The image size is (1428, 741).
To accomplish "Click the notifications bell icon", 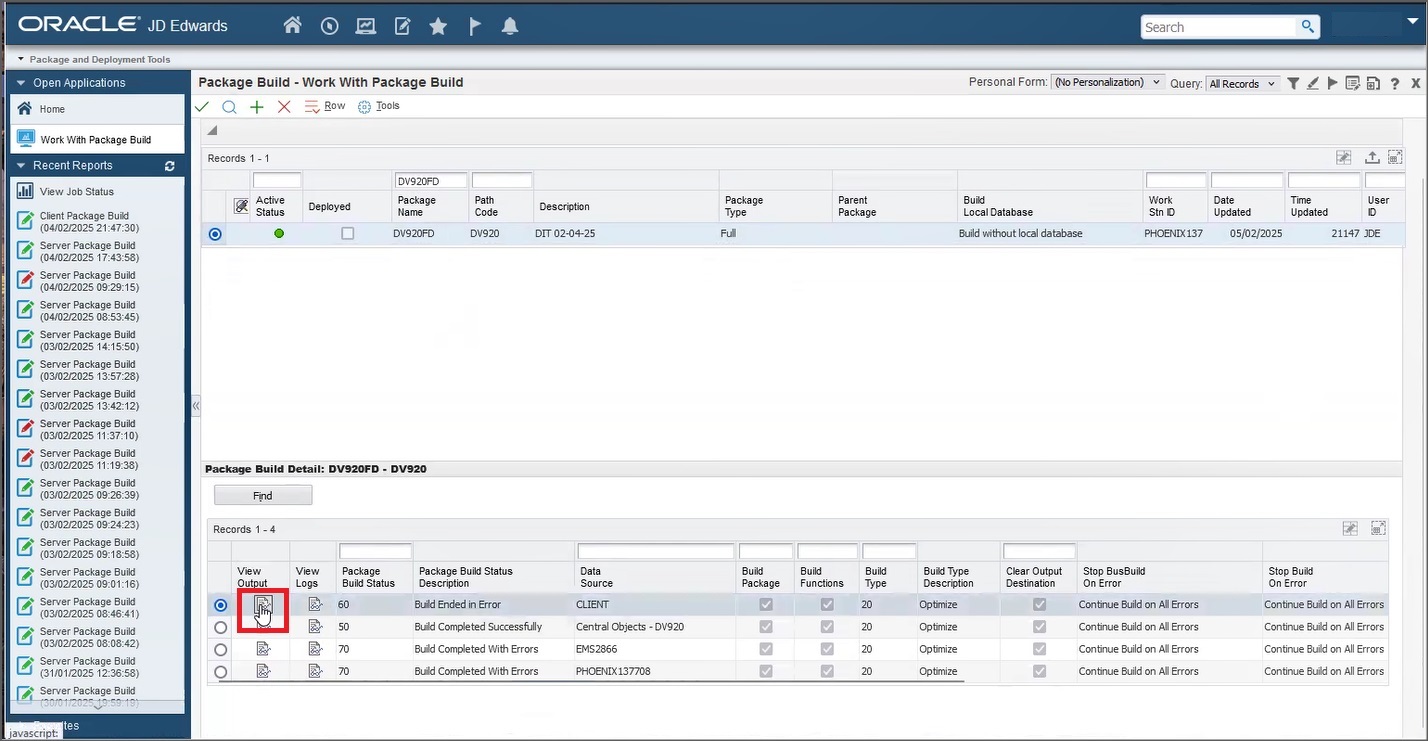I will [510, 26].
